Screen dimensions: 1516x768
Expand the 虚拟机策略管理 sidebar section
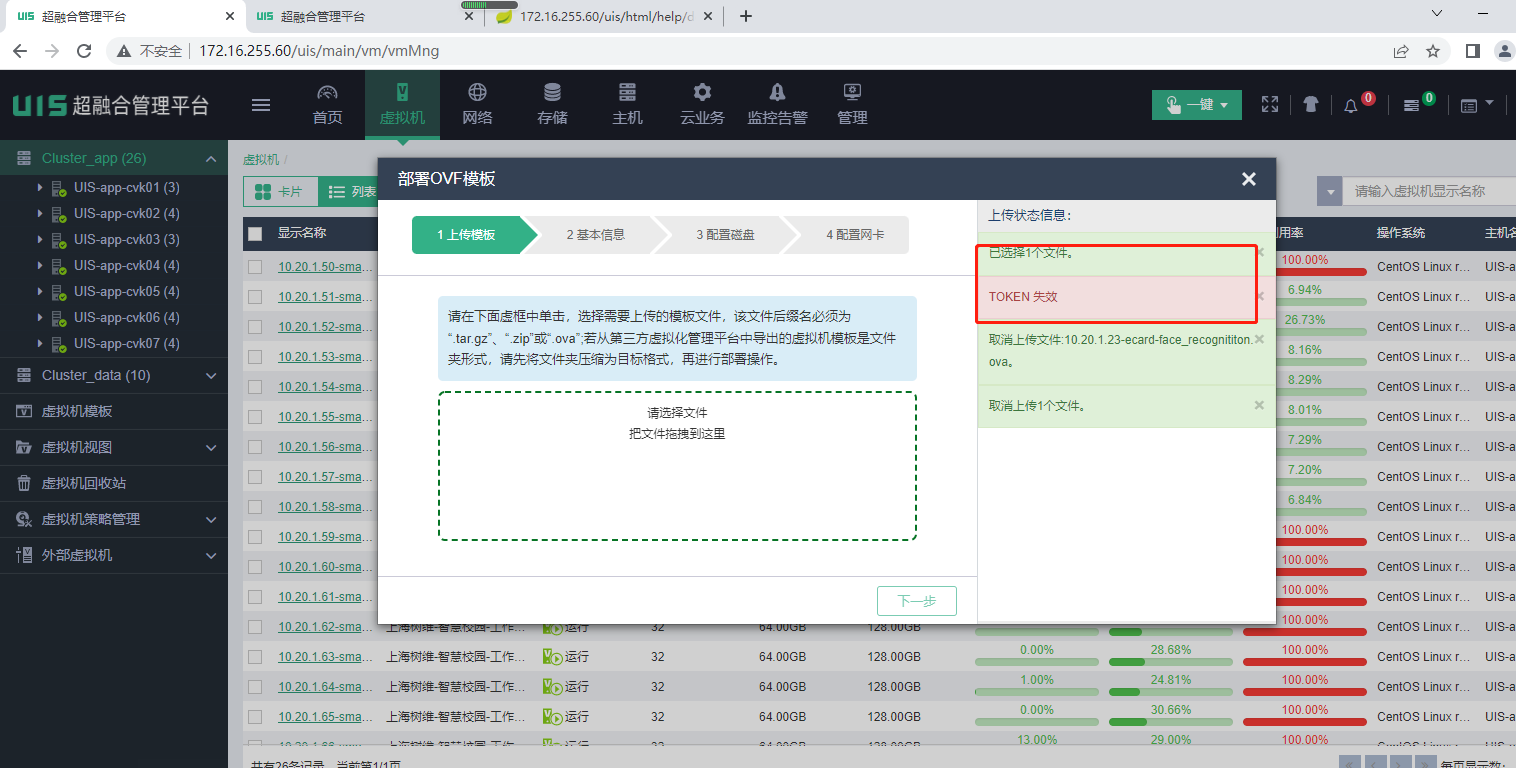click(x=210, y=519)
